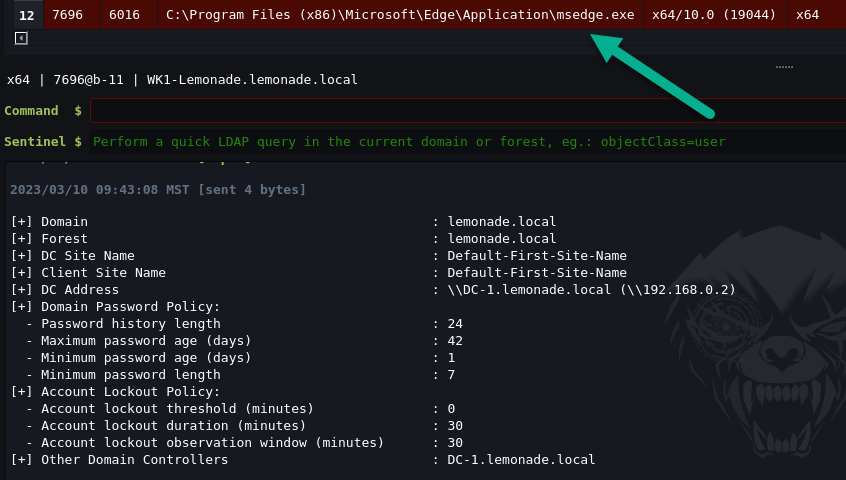This screenshot has width=846, height=480.
Task: Click the scroll-left arrow under the table
Action: coord(21,38)
